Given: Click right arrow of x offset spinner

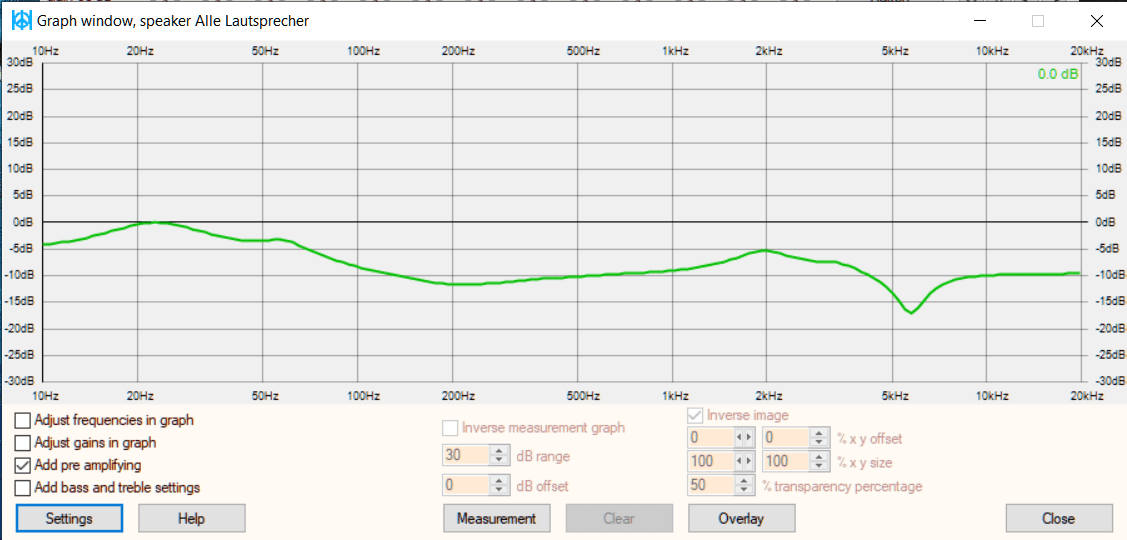Looking at the screenshot, I should pyautogui.click(x=748, y=437).
